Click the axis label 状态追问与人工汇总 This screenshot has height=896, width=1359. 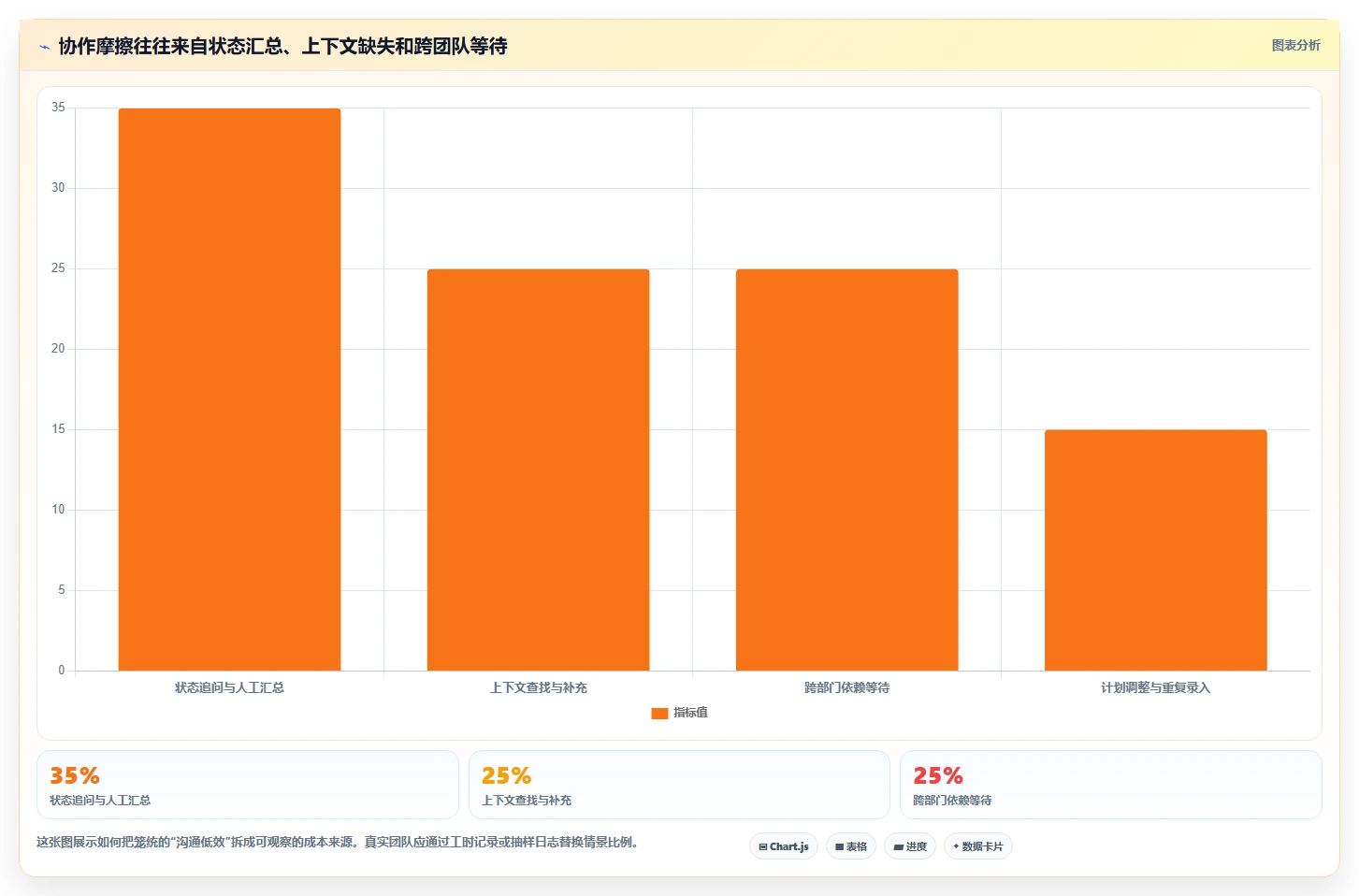229,687
